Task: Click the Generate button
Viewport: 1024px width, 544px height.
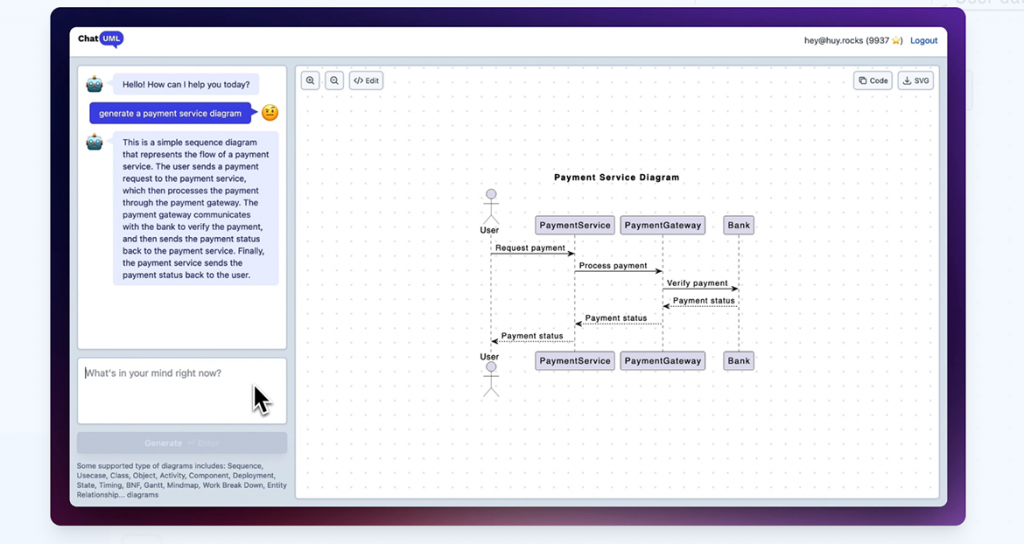Action: pos(182,443)
